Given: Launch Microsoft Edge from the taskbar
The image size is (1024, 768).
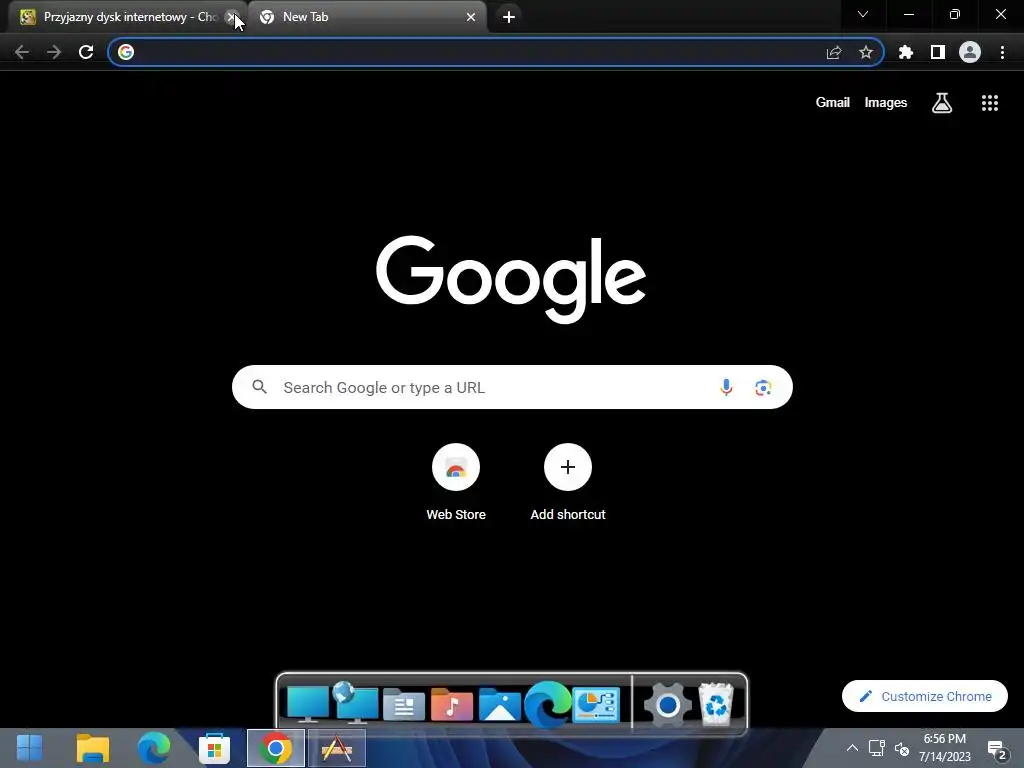Looking at the screenshot, I should tap(154, 748).
